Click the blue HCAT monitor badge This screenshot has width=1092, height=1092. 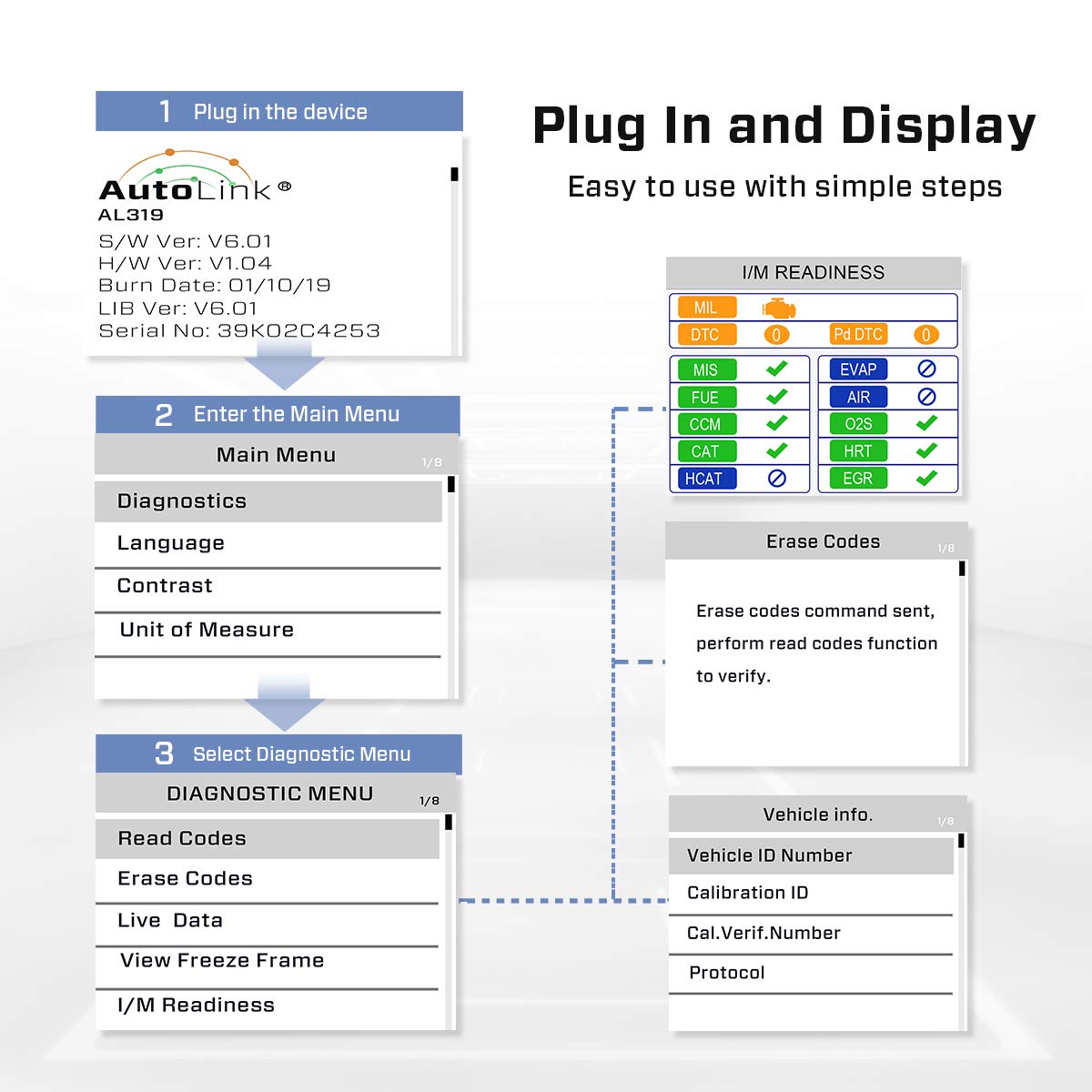point(704,479)
